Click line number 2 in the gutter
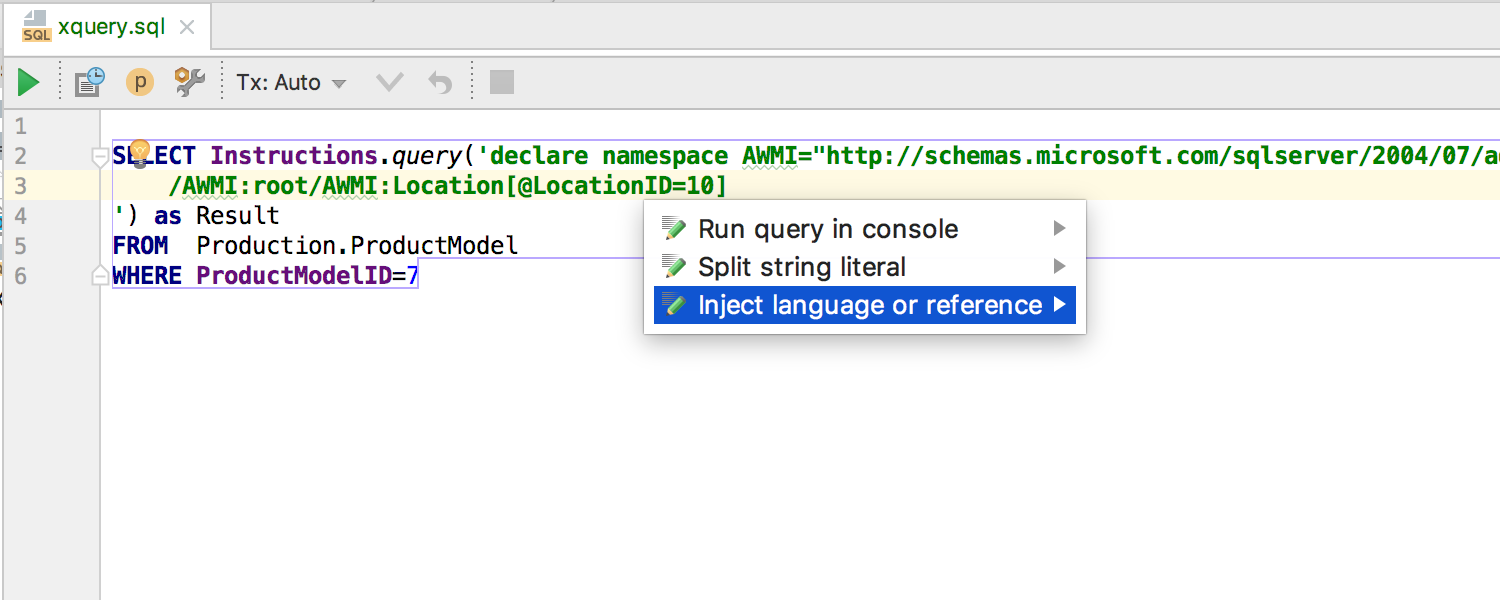The height and width of the screenshot is (600, 1500). point(21,156)
